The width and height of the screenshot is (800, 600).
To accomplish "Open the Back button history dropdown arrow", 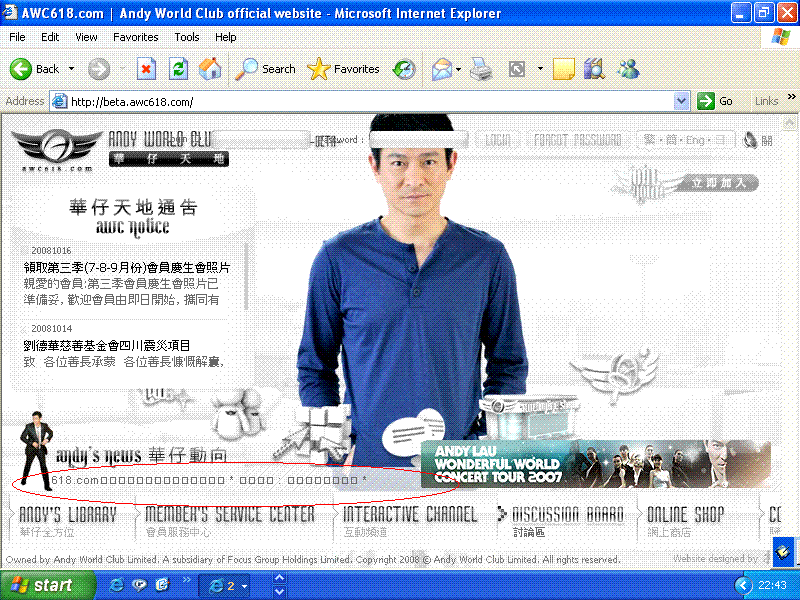I will pos(71,69).
